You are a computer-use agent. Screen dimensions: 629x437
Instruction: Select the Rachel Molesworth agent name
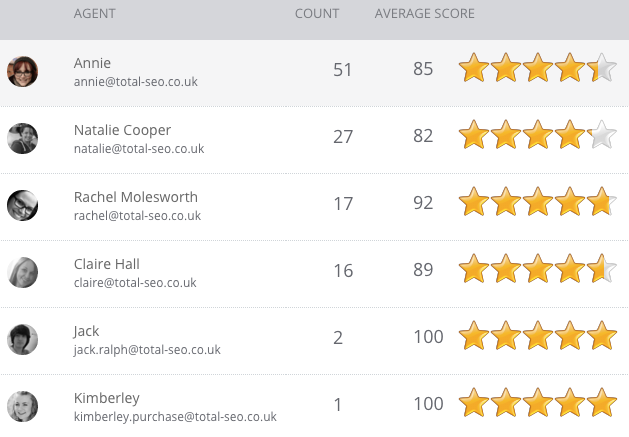[x=136, y=197]
